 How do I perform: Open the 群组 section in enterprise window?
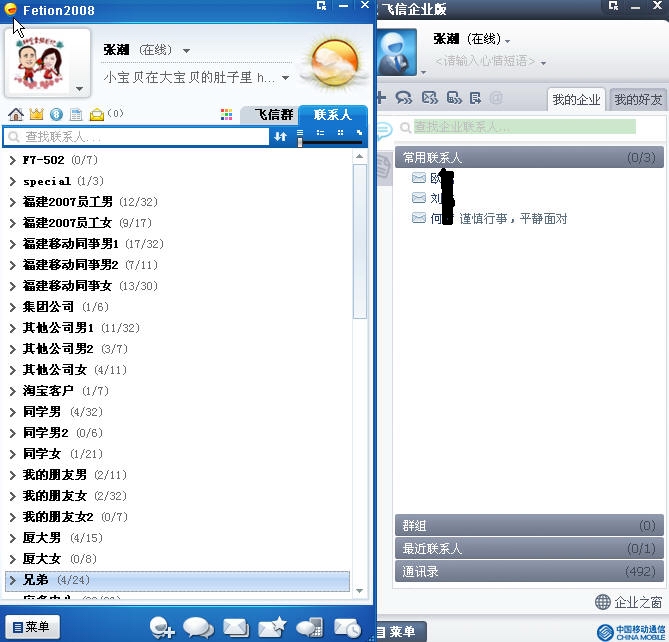tap(529, 525)
